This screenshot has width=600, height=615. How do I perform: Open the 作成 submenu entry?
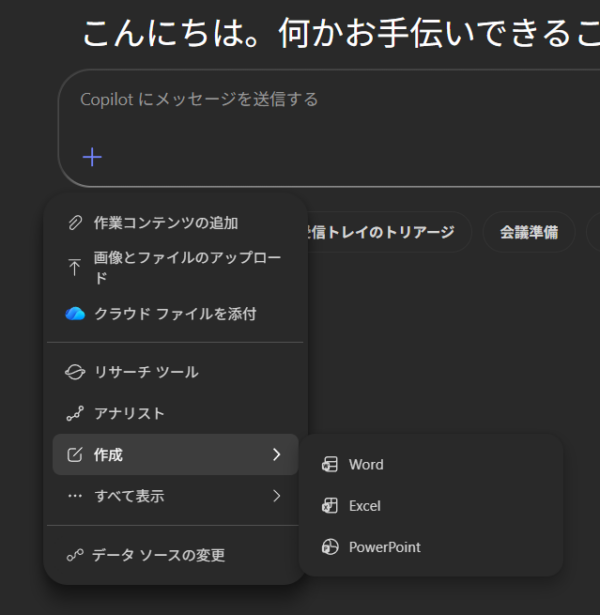(x=175, y=455)
